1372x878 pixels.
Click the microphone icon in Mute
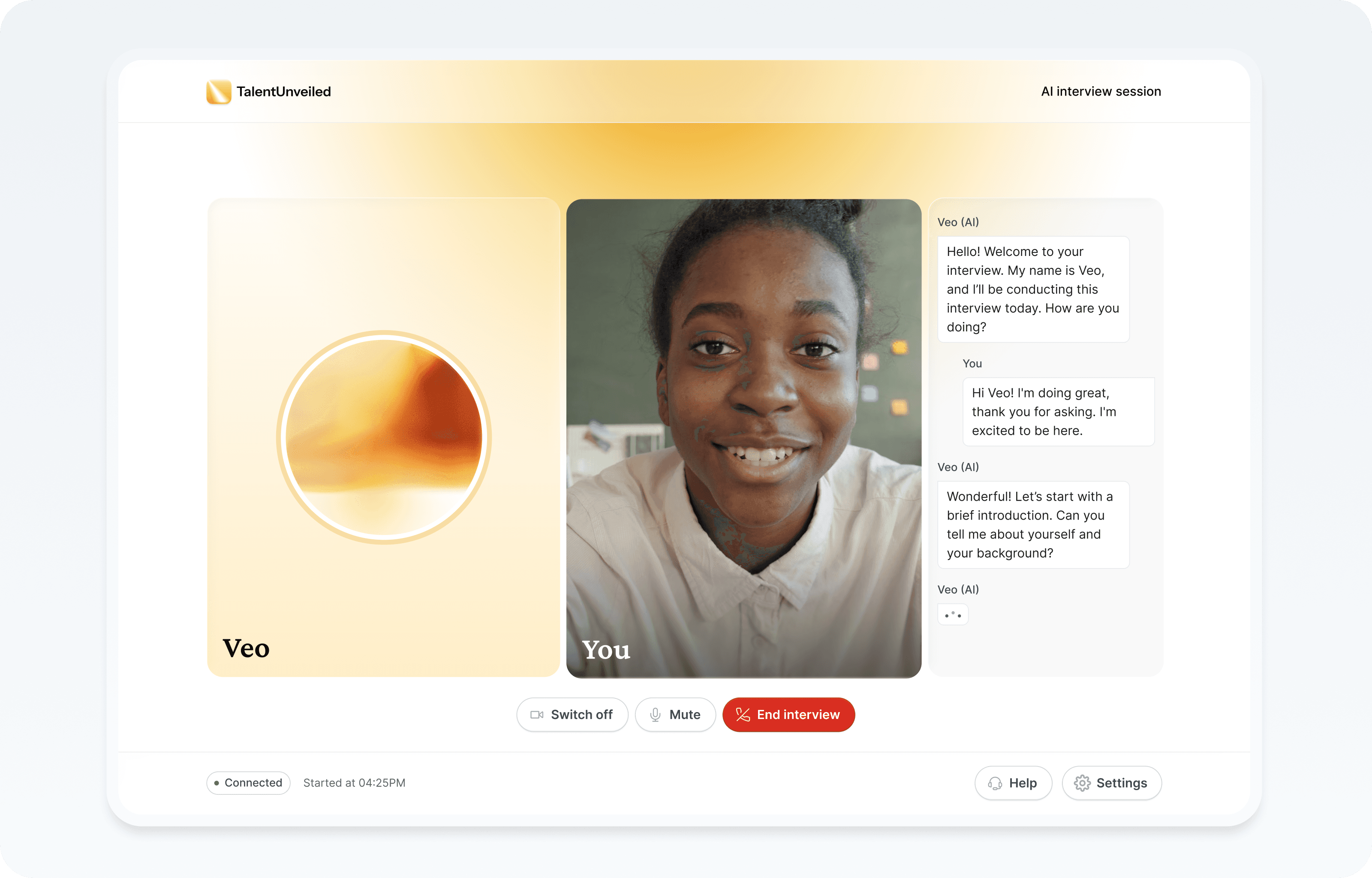pos(656,714)
